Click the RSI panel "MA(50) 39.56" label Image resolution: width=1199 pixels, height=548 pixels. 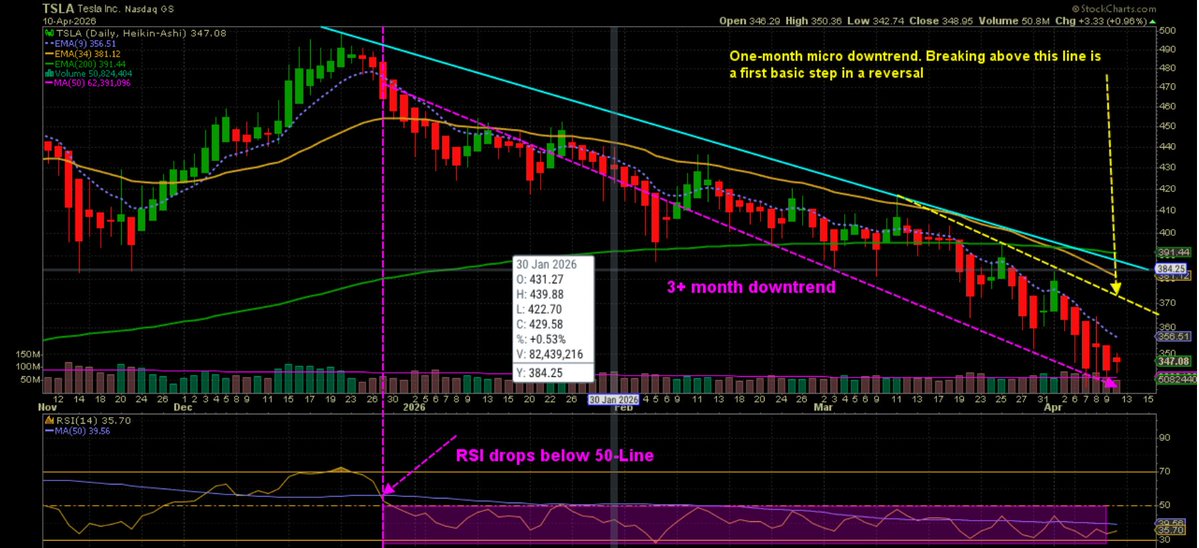click(83, 430)
